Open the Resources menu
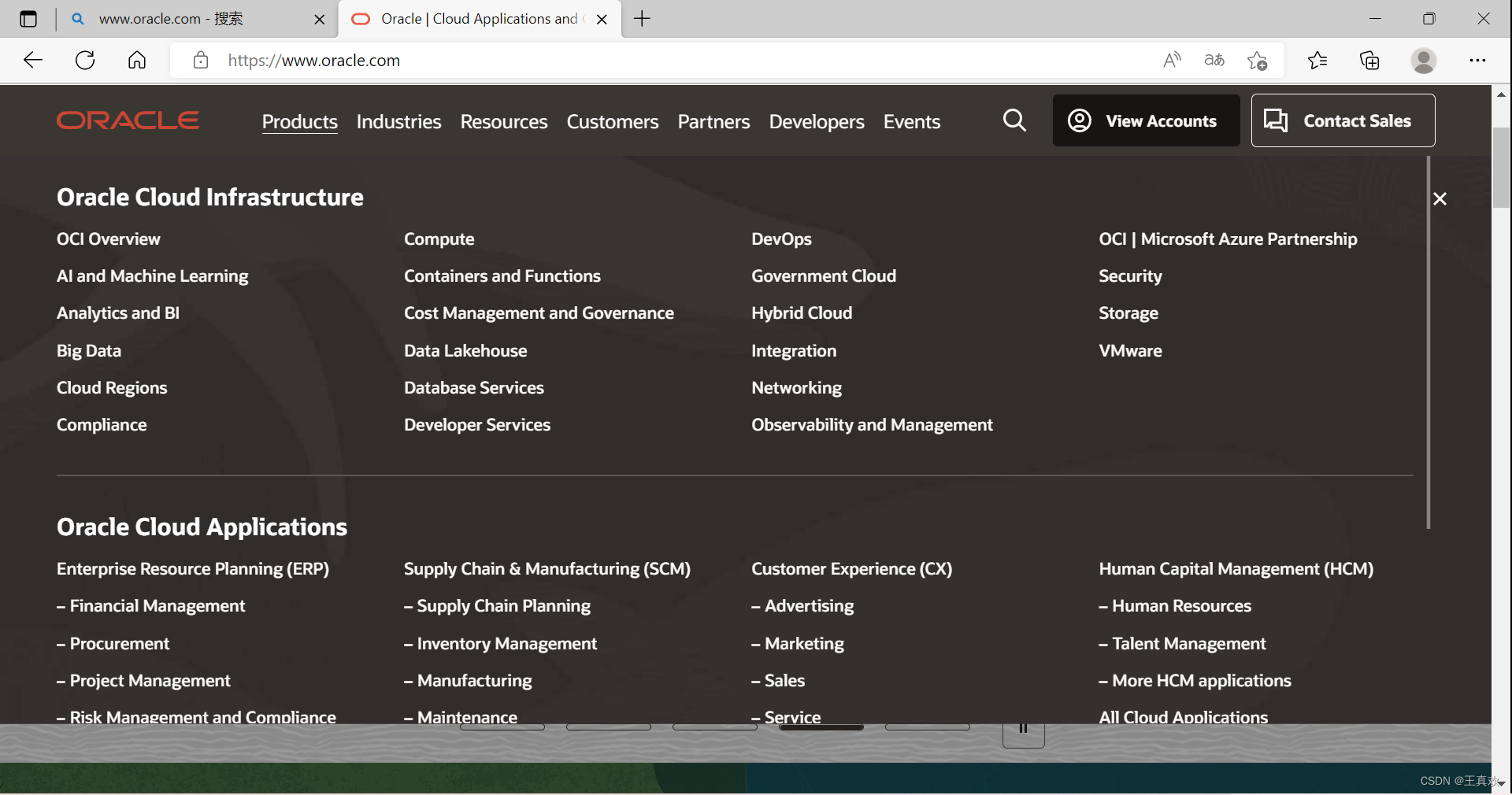Screen dimensions: 1512x795 tap(504, 122)
